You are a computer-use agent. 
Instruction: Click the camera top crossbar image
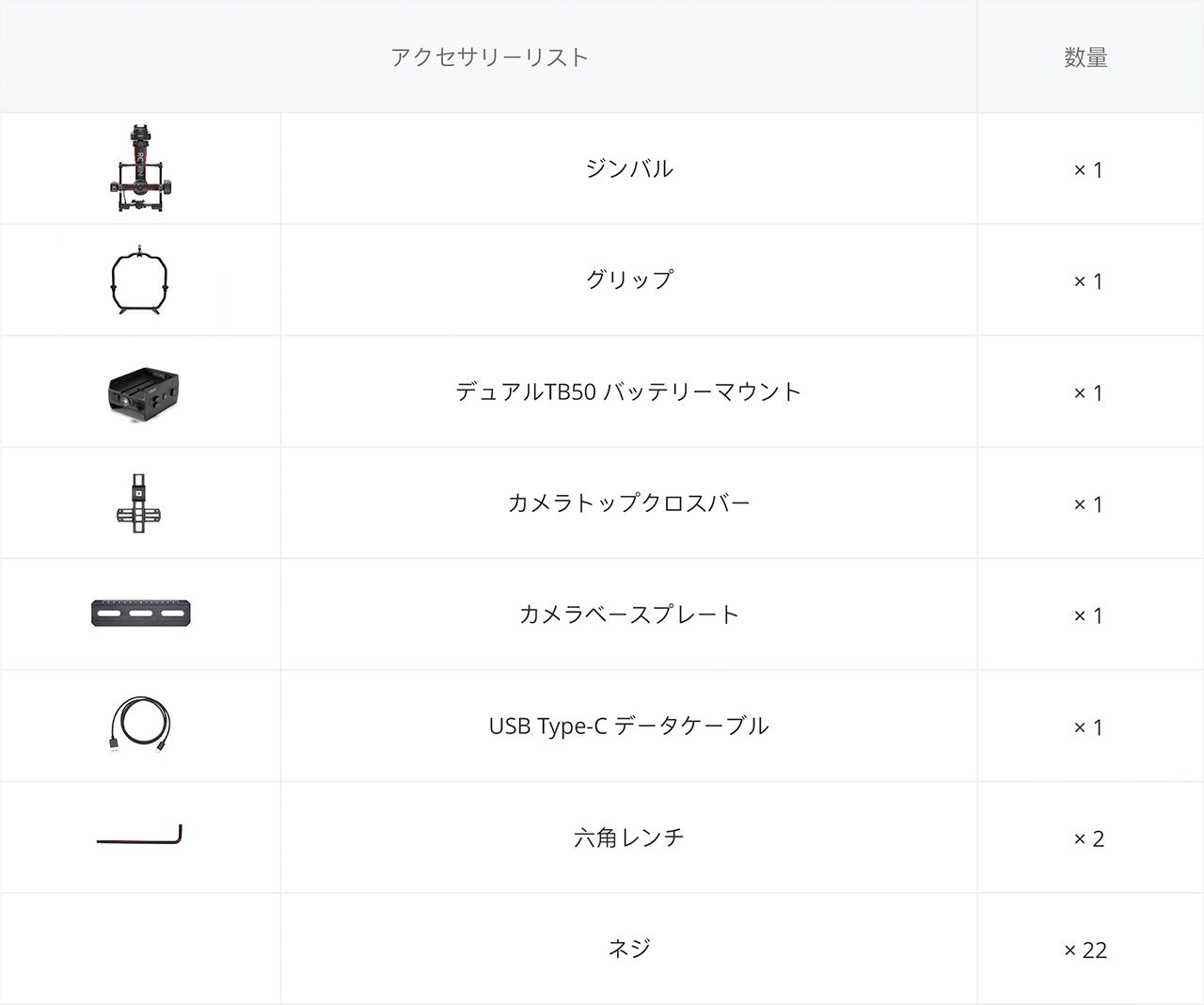(x=139, y=502)
